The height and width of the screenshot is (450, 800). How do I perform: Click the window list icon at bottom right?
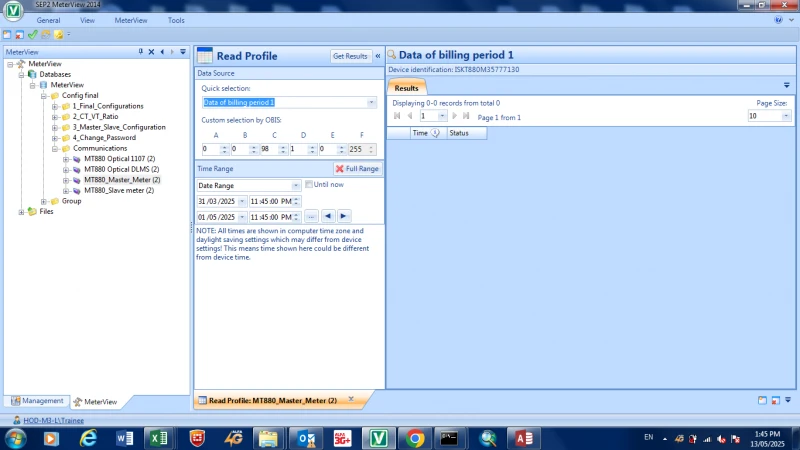pos(762,401)
